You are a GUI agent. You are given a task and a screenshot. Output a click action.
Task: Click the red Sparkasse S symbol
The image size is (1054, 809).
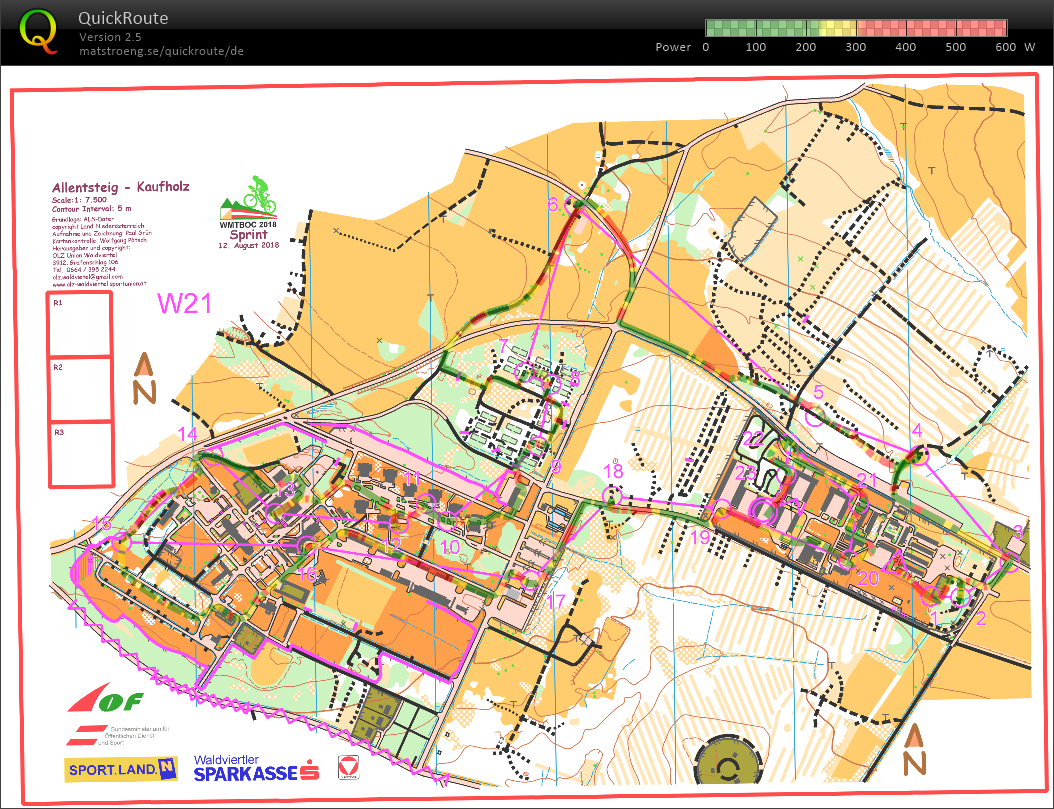pyautogui.click(x=310, y=772)
